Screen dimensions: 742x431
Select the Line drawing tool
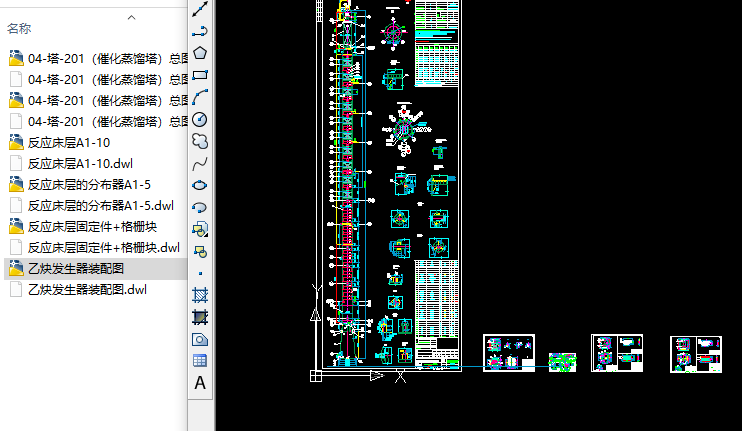pos(200,9)
